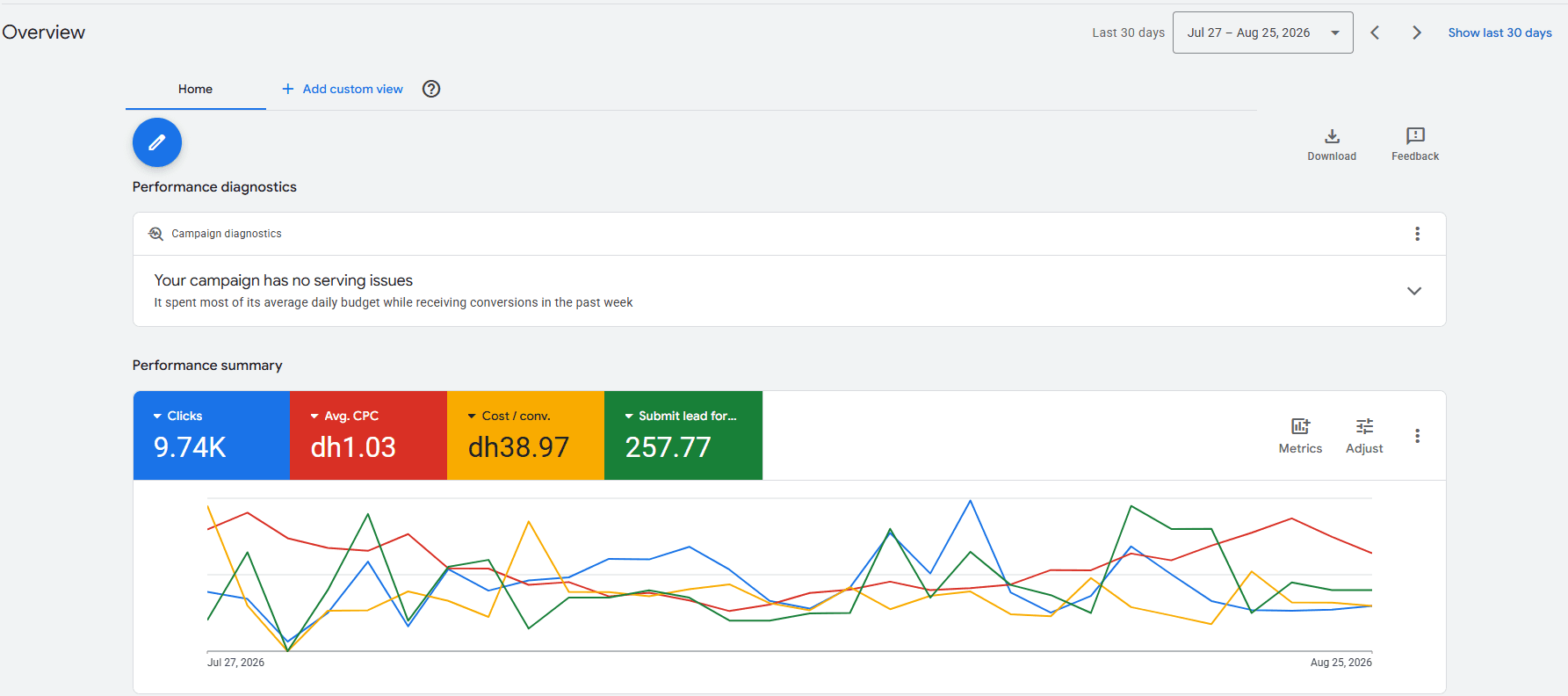
Task: Click the dh38.97 cost per conversion value
Action: [518, 447]
